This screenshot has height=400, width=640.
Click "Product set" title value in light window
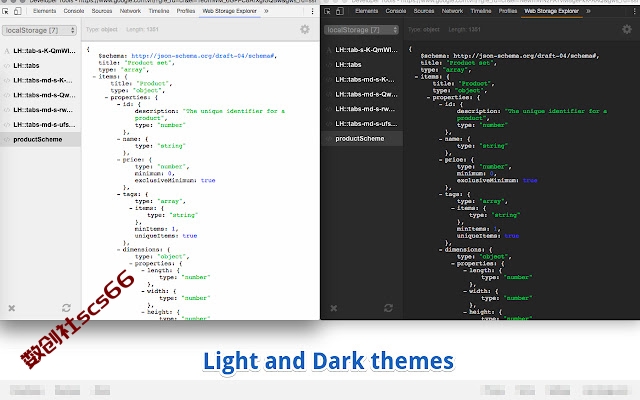click(x=149, y=63)
